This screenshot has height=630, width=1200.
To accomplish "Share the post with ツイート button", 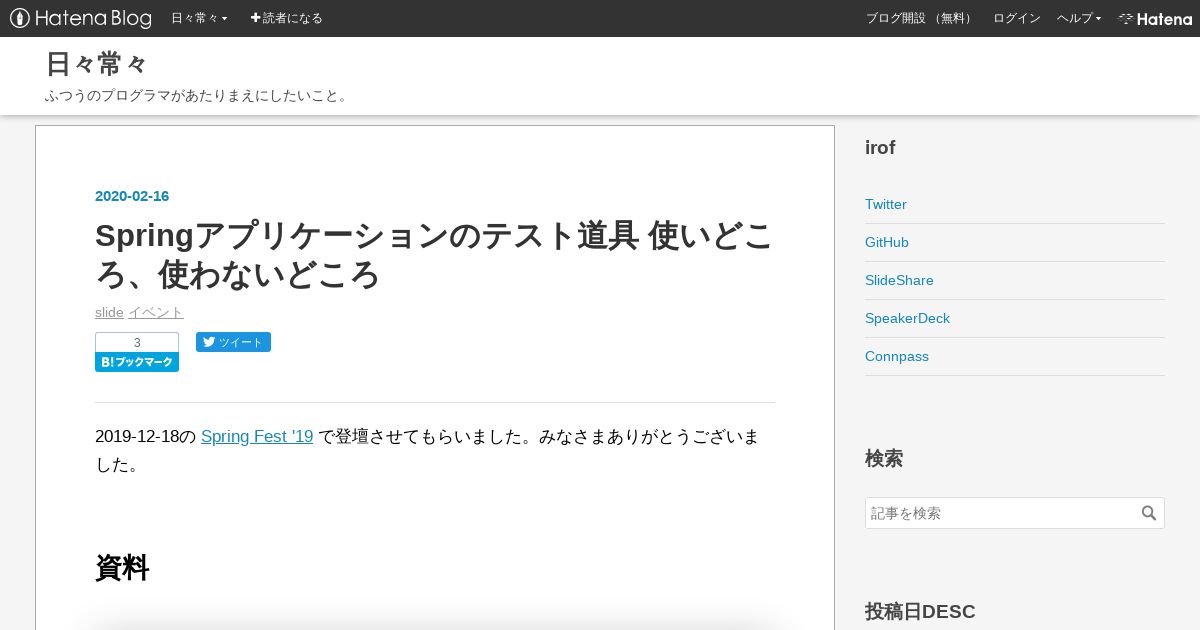I will pos(233,342).
